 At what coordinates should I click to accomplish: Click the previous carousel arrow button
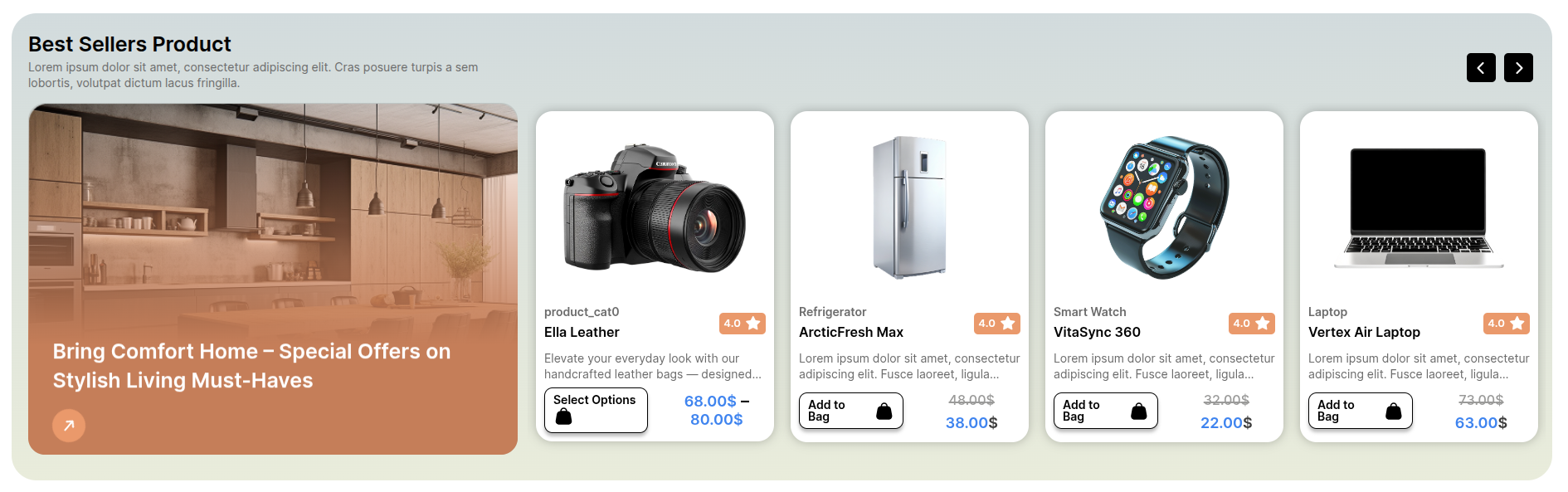1481,68
